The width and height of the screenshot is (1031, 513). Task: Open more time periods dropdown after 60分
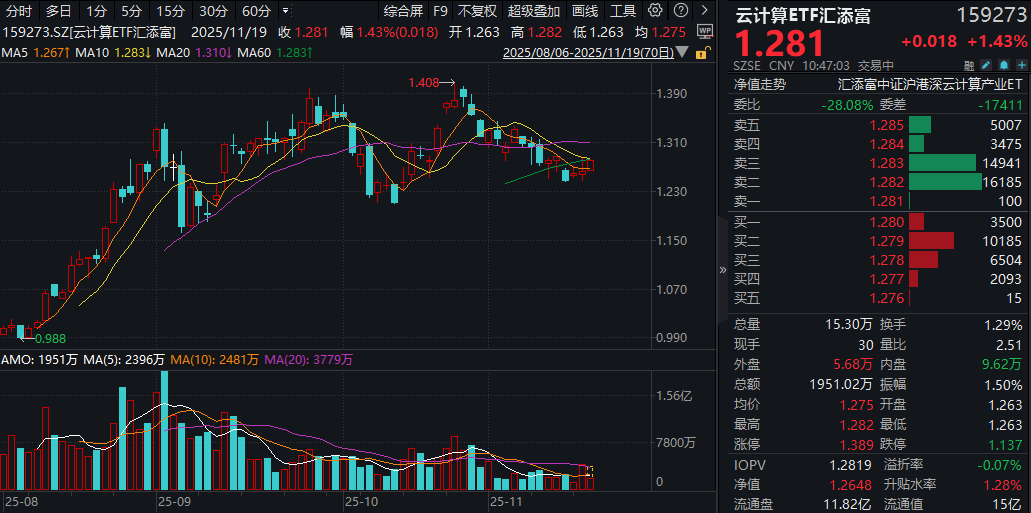click(287, 11)
